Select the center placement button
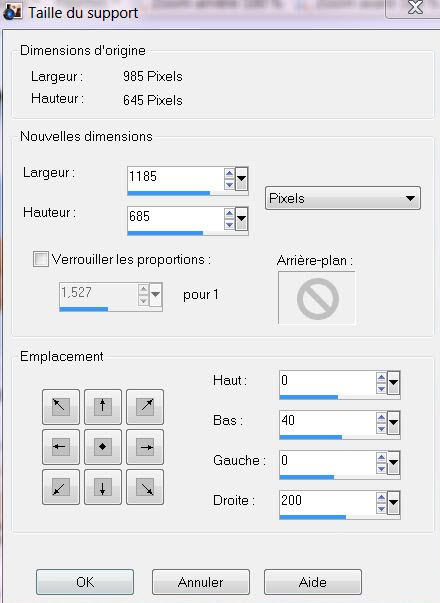 coord(103,447)
